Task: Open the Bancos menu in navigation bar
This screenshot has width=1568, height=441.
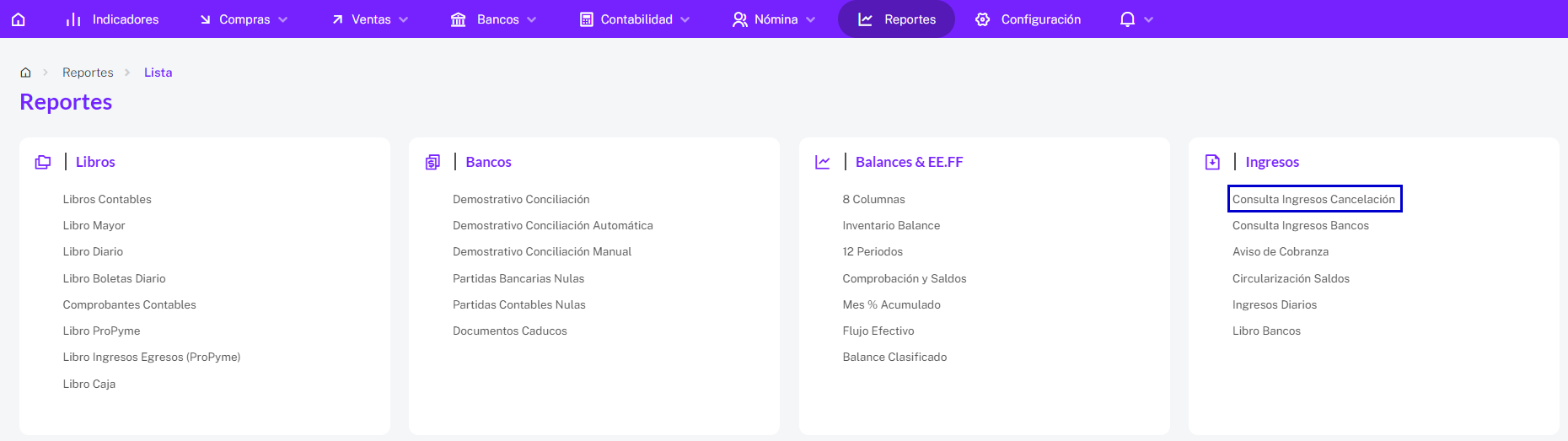Action: point(494,19)
